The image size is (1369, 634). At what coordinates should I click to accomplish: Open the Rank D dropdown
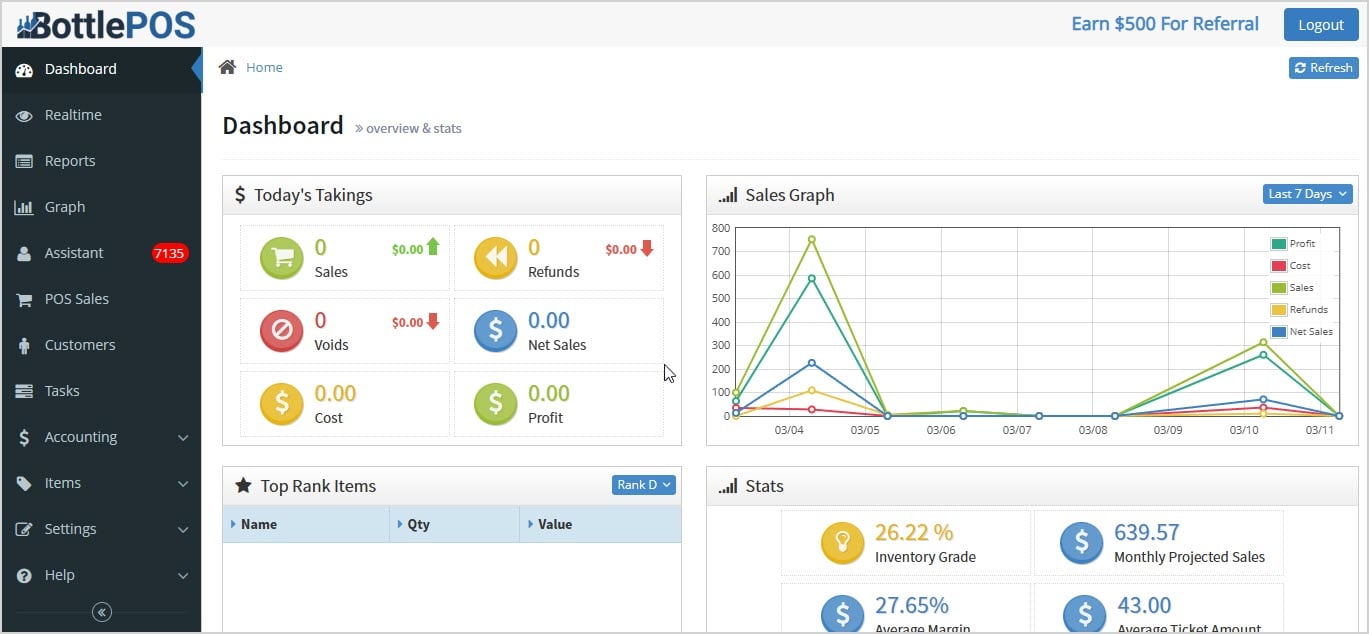pyautogui.click(x=643, y=484)
